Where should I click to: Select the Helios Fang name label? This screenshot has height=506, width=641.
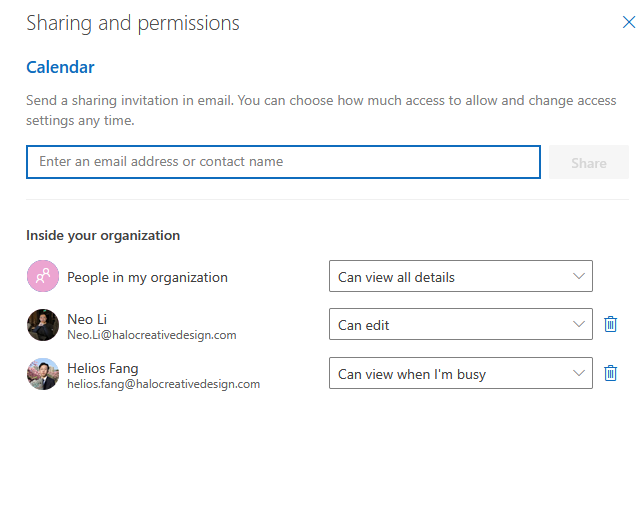[103, 368]
